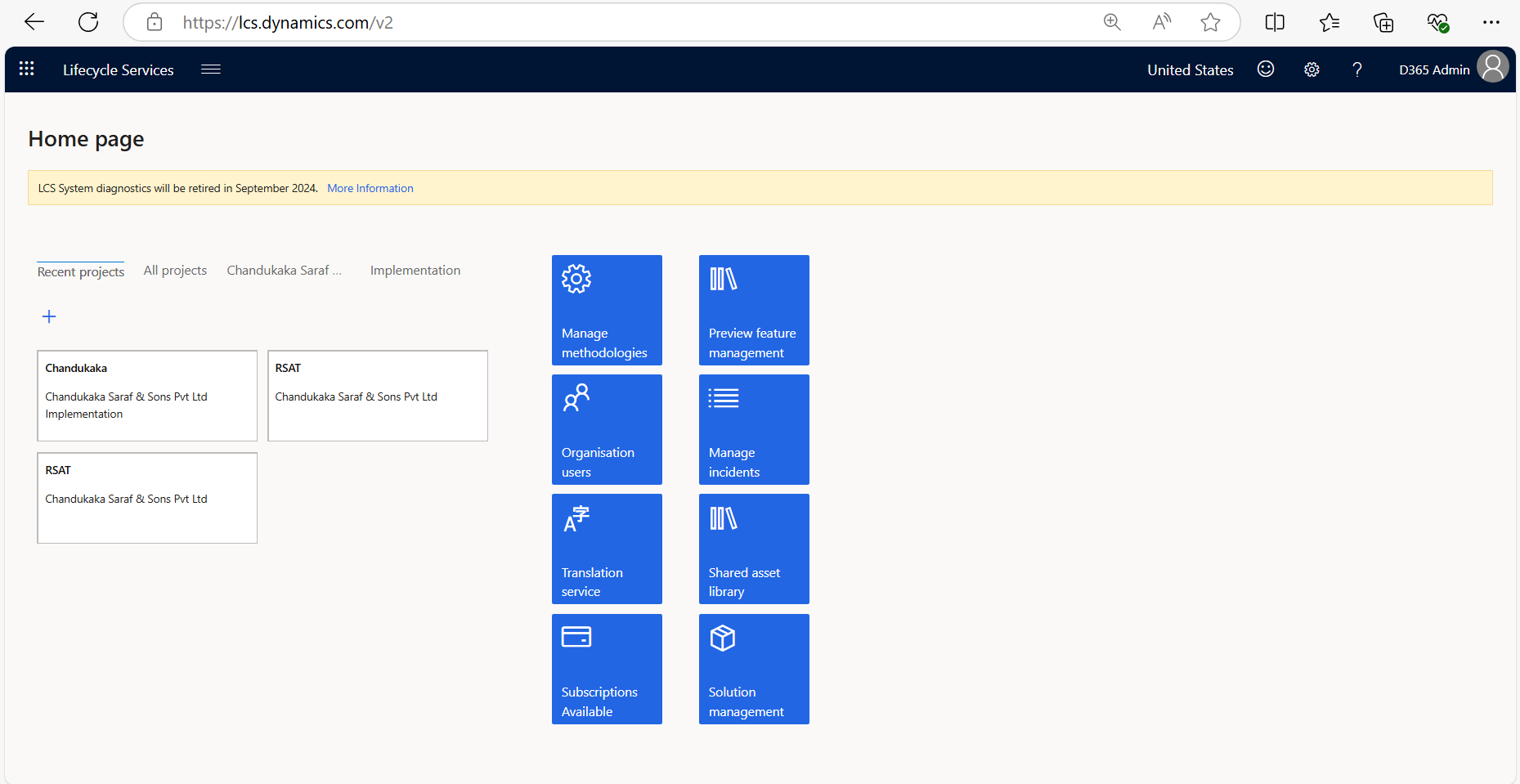Select the Recent projects tab
Viewport: 1520px width, 784px height.
pos(81,271)
